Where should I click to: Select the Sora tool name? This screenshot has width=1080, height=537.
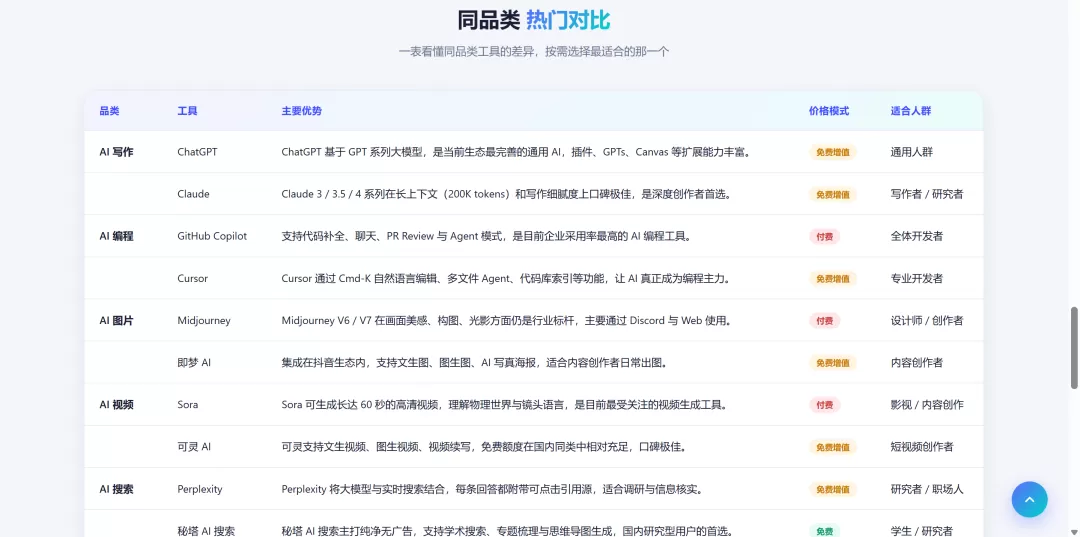[x=187, y=405]
